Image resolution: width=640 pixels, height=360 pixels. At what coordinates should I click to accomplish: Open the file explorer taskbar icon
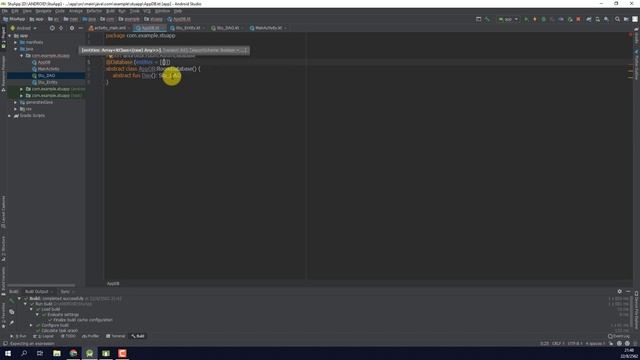(57, 353)
